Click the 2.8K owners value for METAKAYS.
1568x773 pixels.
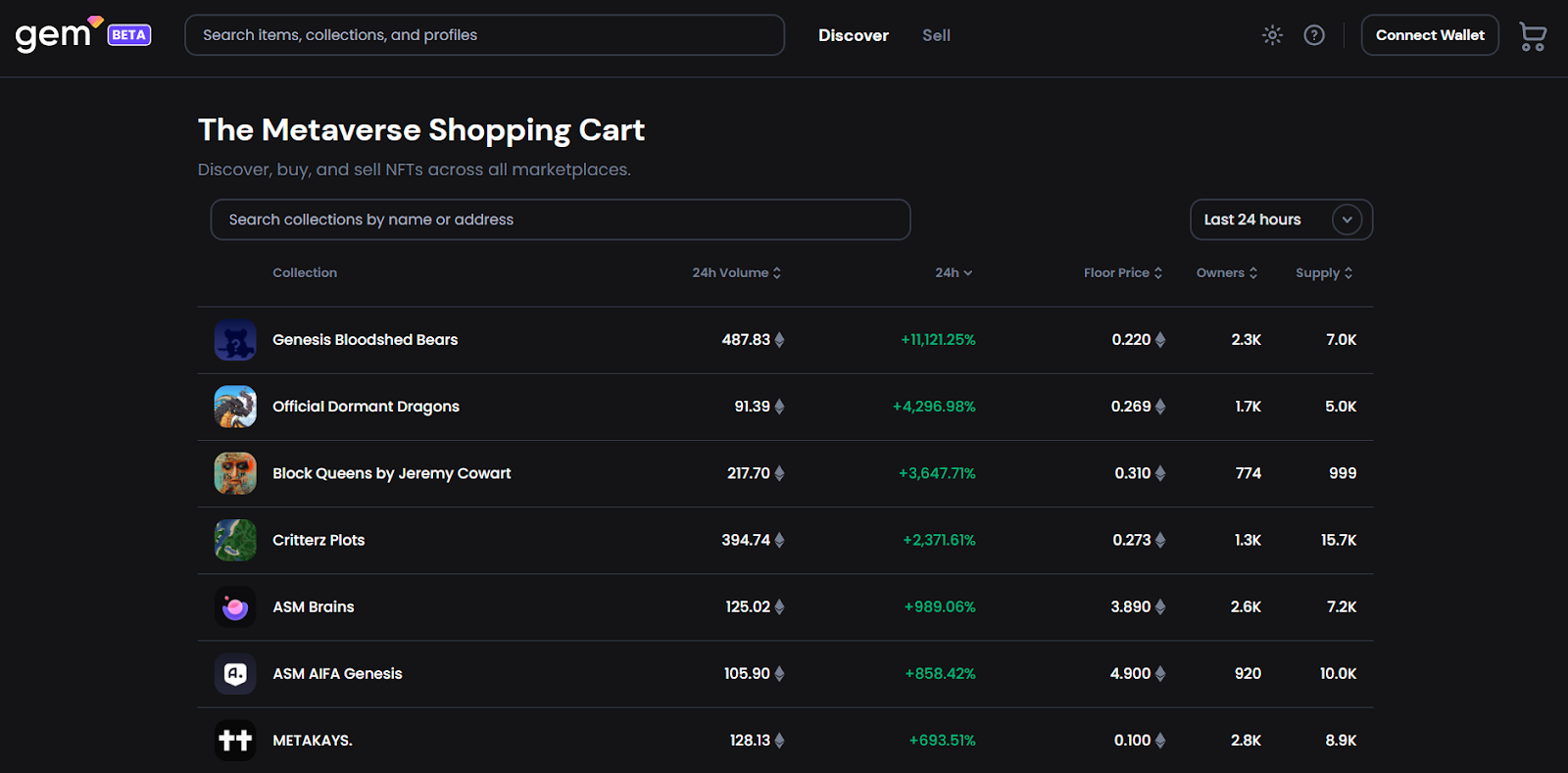1247,741
